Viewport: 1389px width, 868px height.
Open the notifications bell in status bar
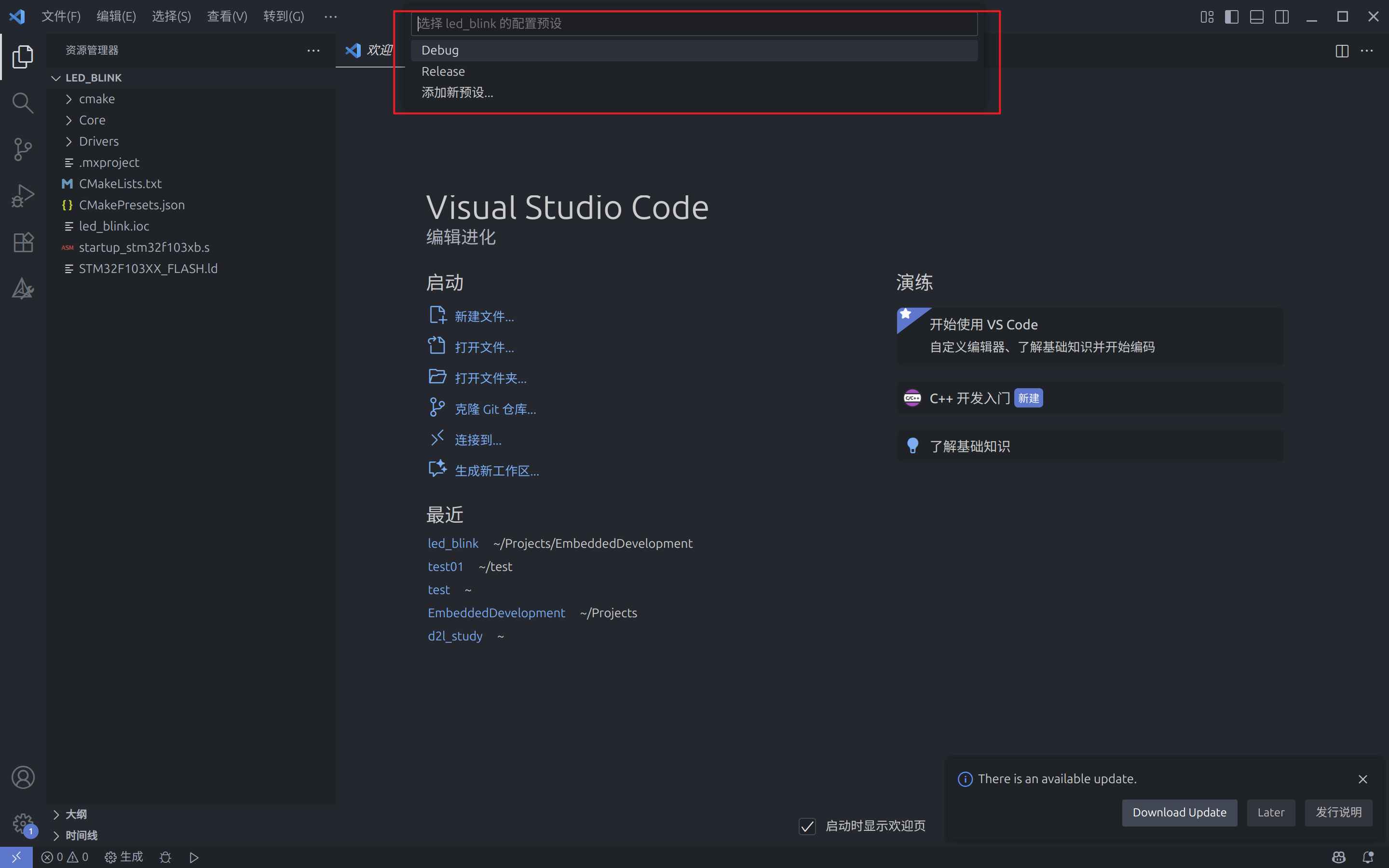click(x=1368, y=857)
